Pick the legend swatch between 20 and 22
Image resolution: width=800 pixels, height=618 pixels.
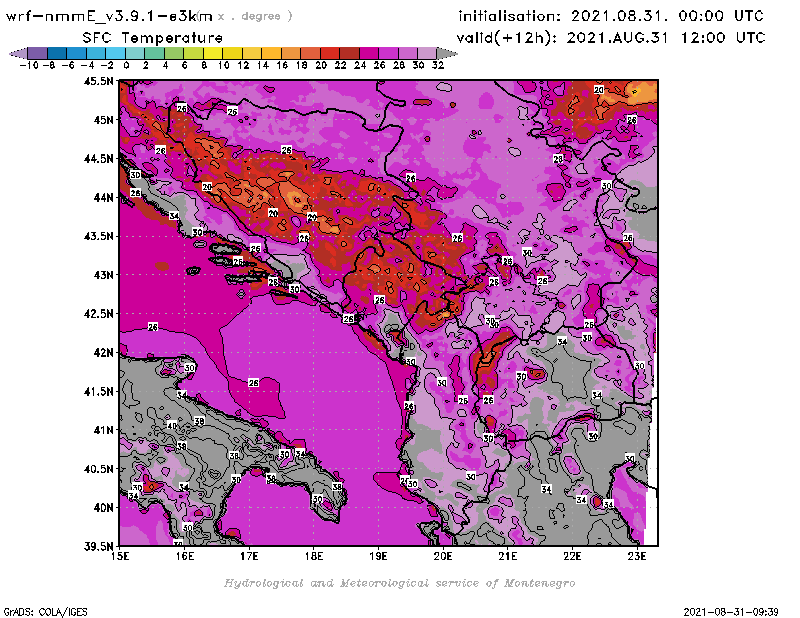[329, 53]
